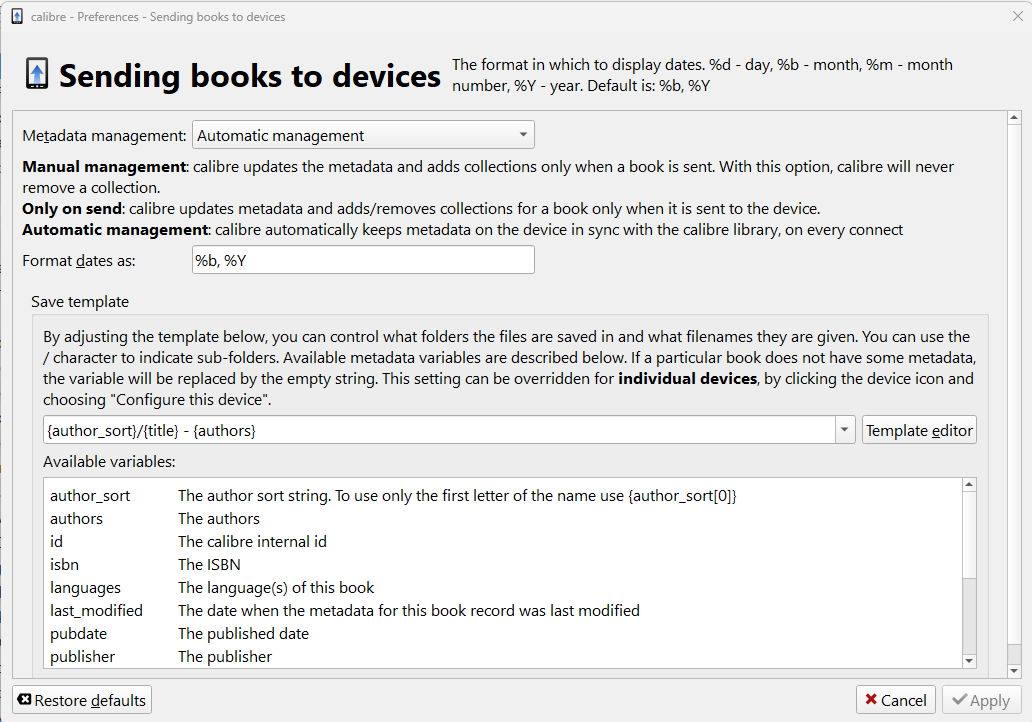Select the pubdate variable row
Viewport: 1032px width, 722px height.
point(78,634)
